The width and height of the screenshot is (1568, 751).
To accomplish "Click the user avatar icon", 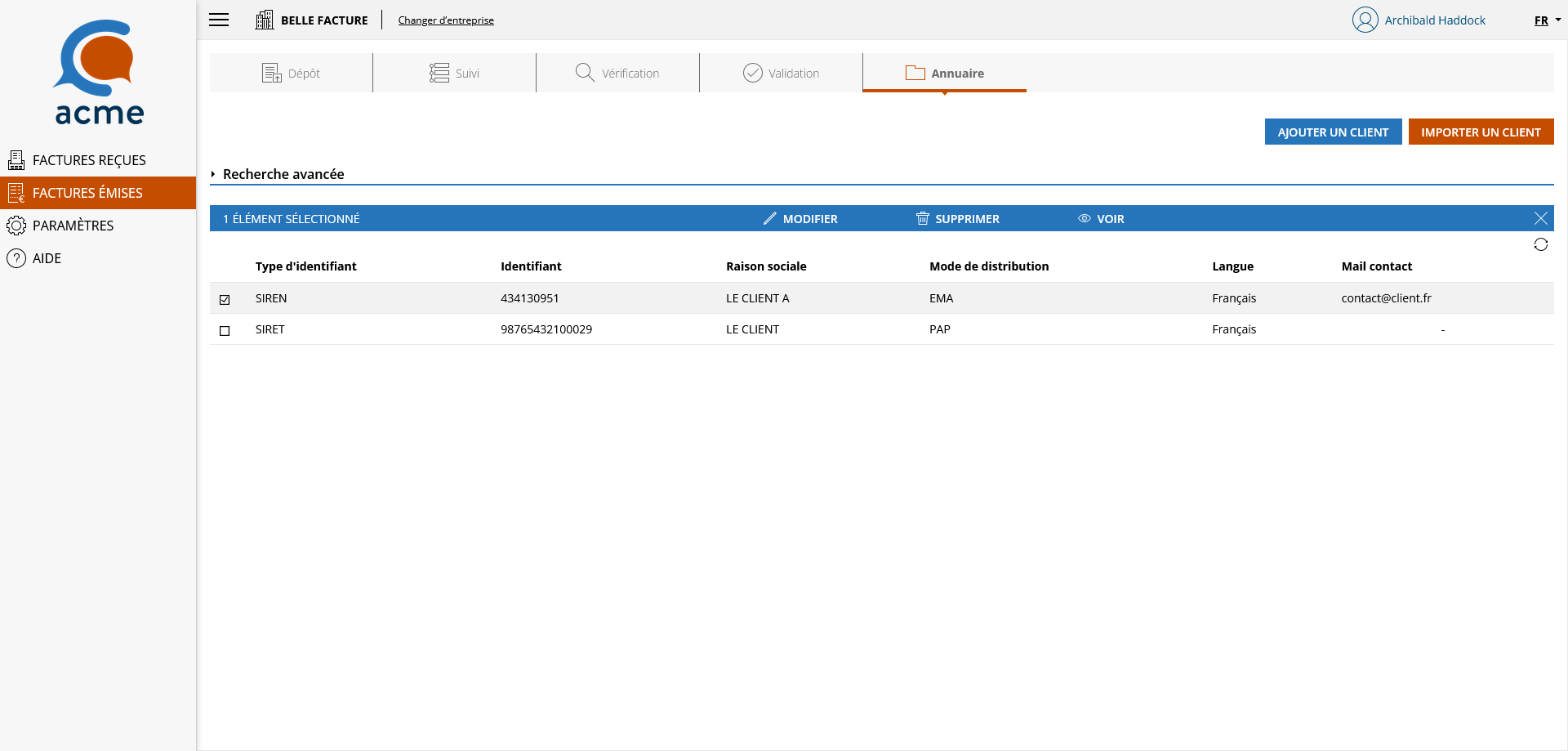I will click(x=1365, y=20).
